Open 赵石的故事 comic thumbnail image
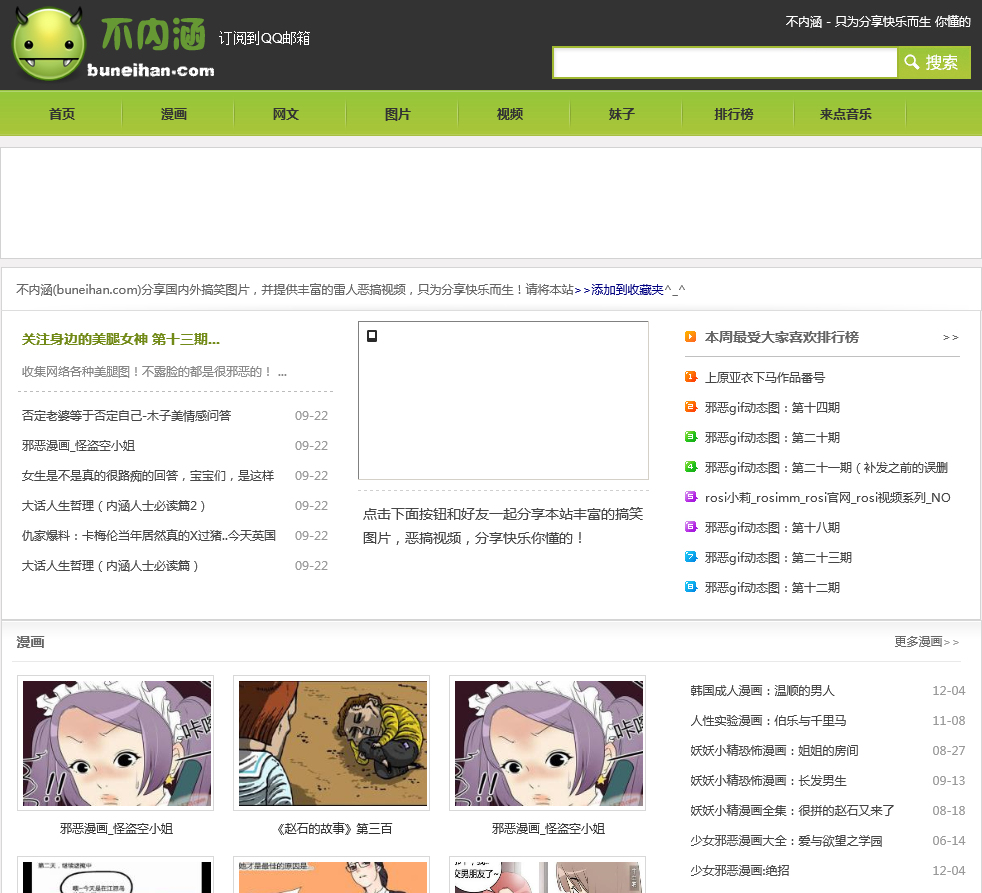 tap(331, 743)
